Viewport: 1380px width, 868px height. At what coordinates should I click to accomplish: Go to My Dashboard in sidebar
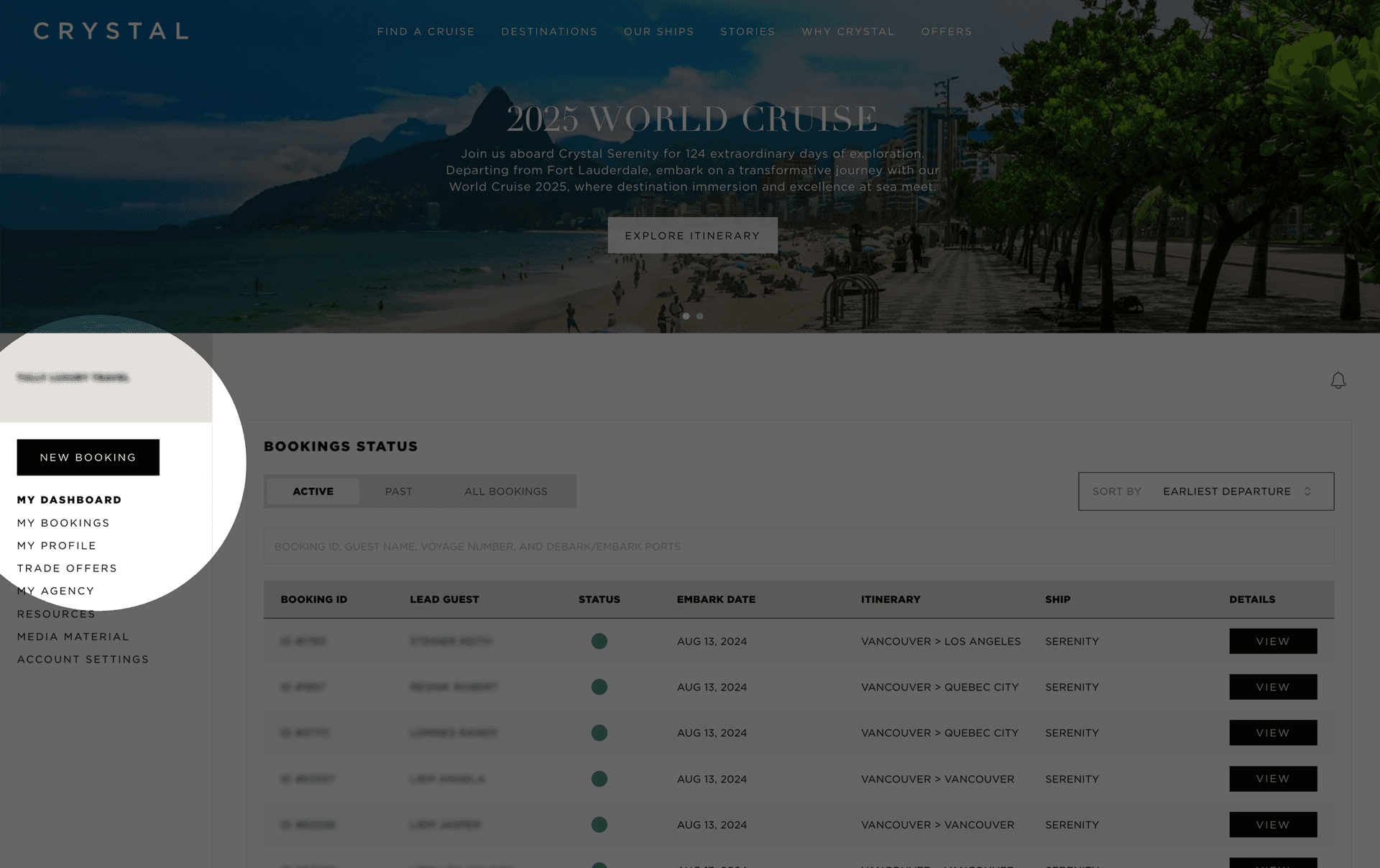(70, 500)
